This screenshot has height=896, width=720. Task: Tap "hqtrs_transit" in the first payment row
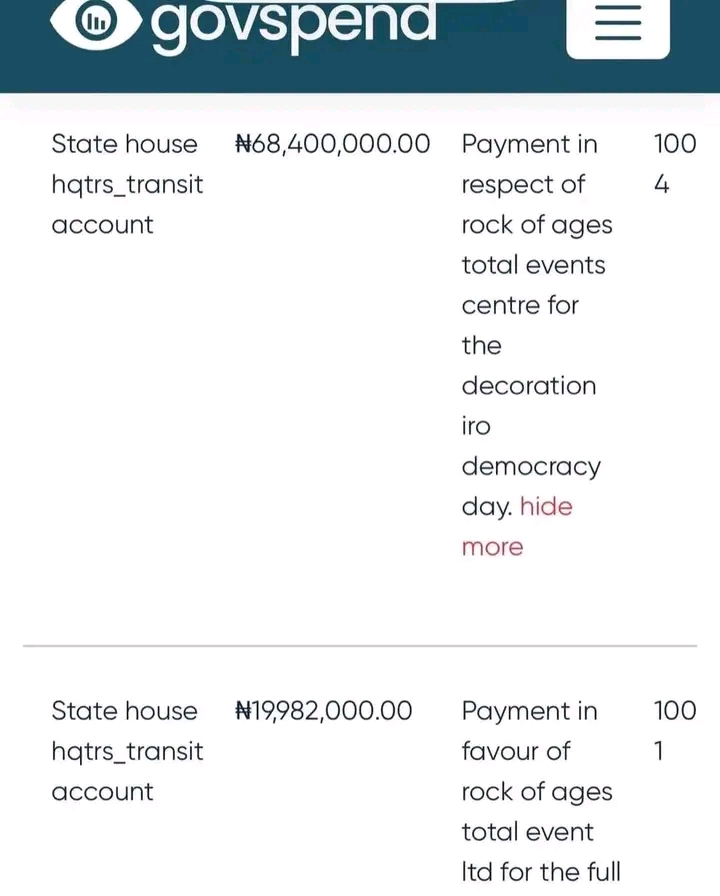coord(127,185)
